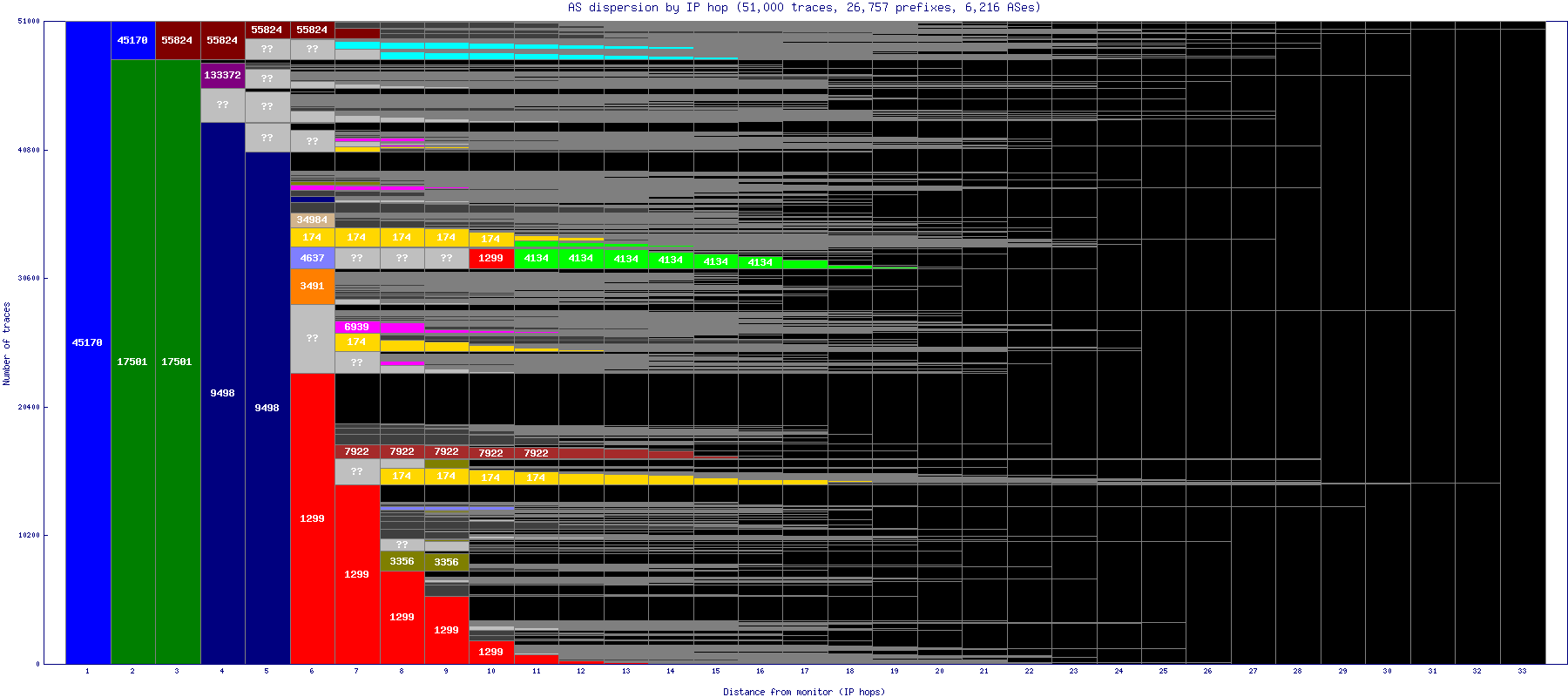
Task: Click the green 4134 block at hop 16
Action: click(760, 262)
